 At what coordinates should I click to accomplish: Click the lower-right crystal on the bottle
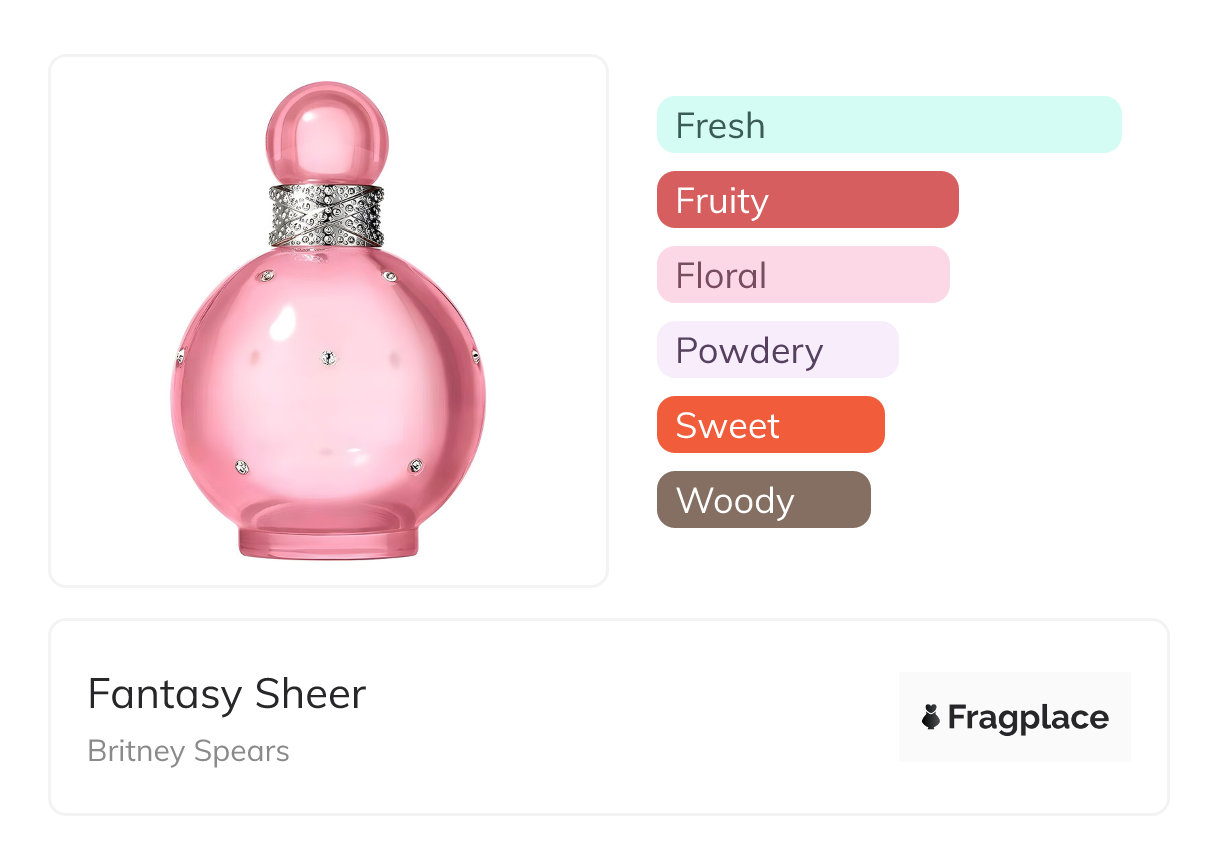click(x=415, y=466)
